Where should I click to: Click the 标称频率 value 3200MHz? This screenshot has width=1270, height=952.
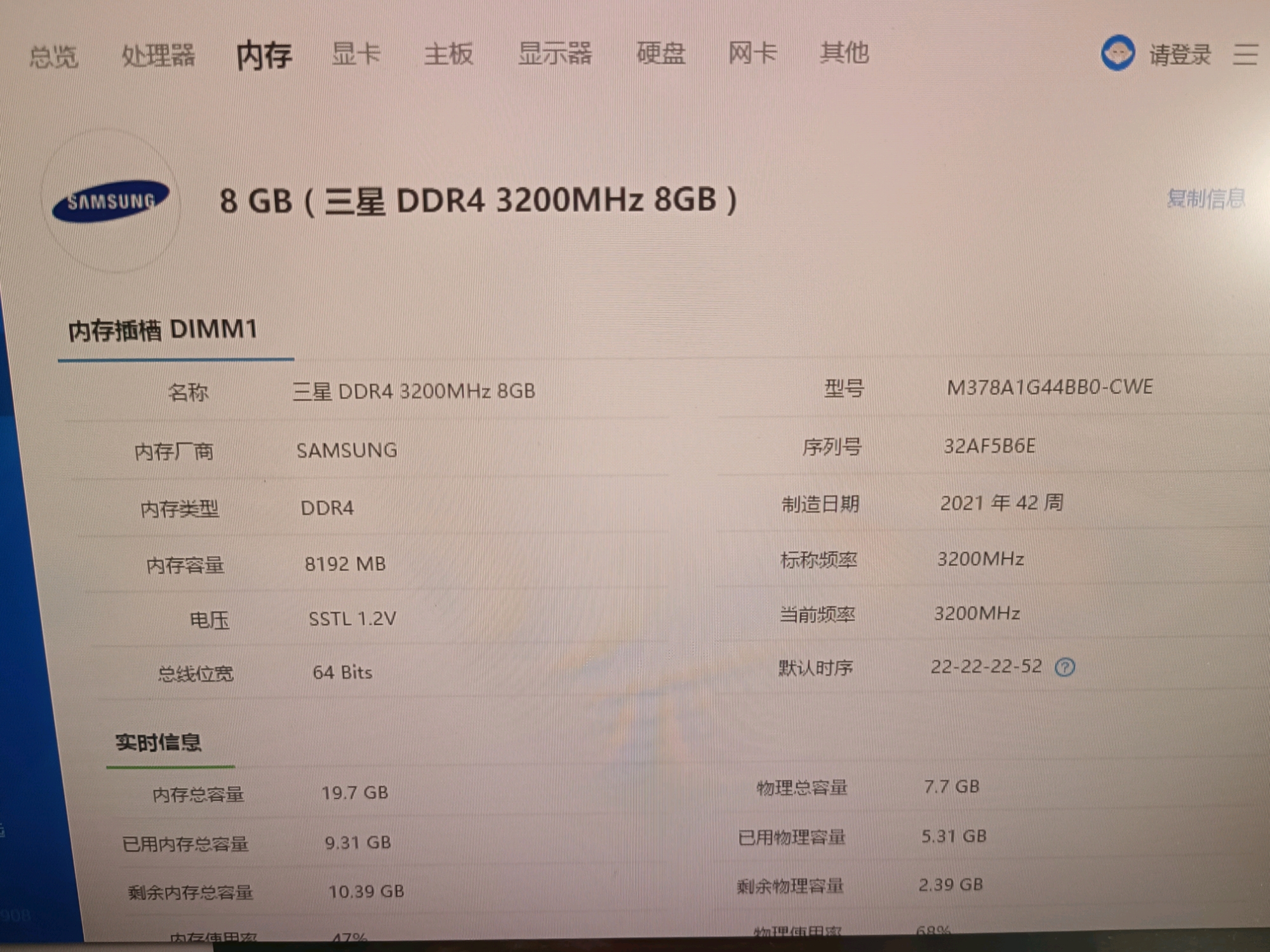pyautogui.click(x=980, y=559)
